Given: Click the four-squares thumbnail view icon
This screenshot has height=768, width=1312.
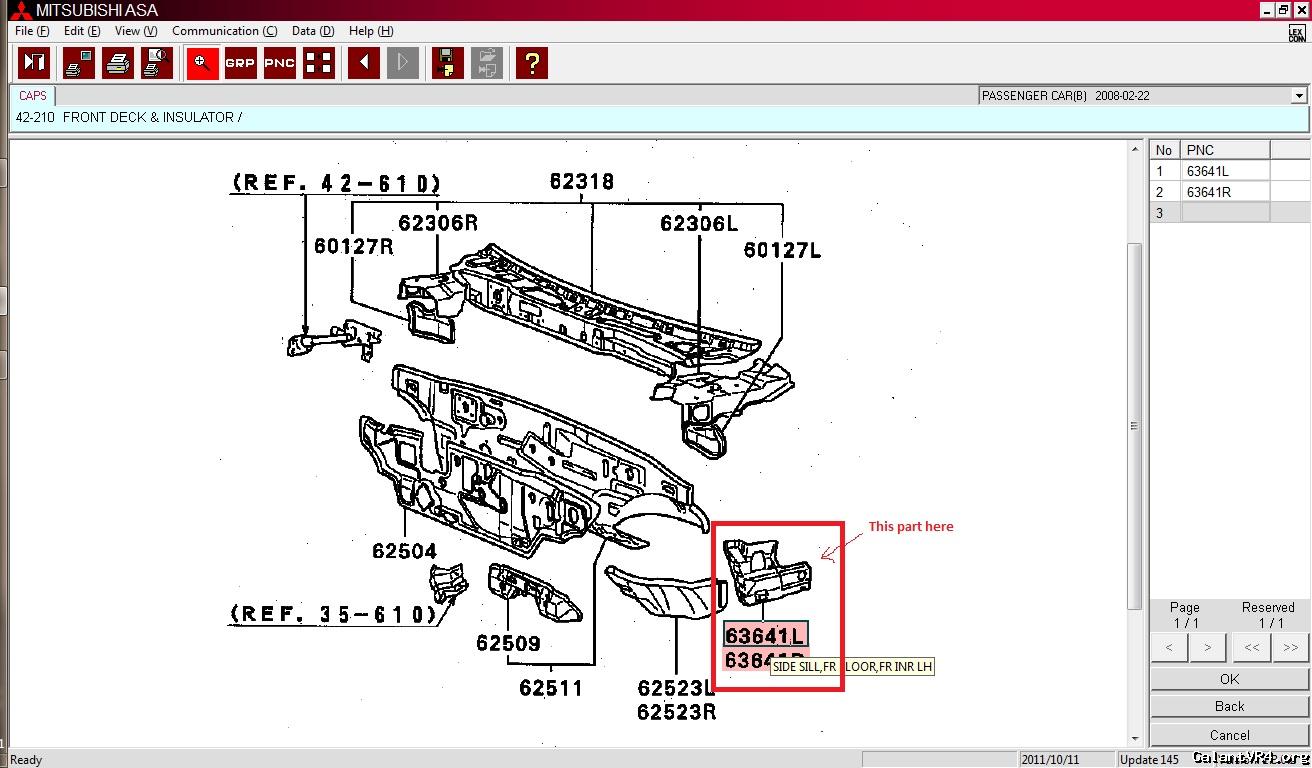Looking at the screenshot, I should point(319,63).
